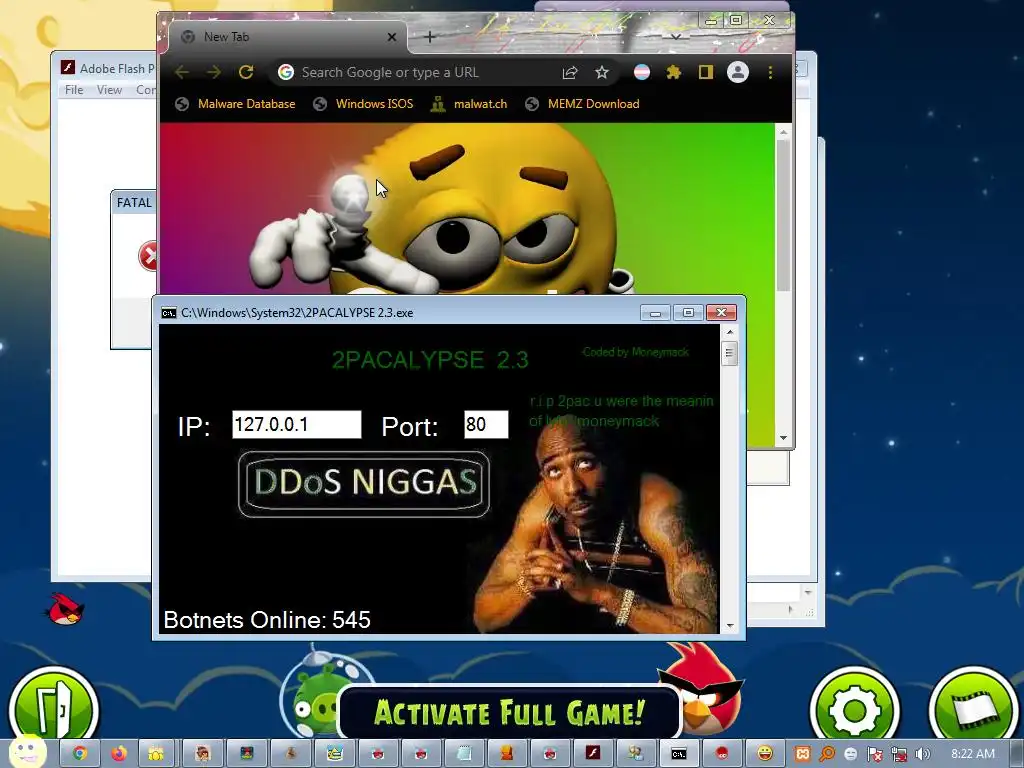Open Chrome's three-dot menu
Viewport: 1024px width, 768px height.
(x=771, y=72)
